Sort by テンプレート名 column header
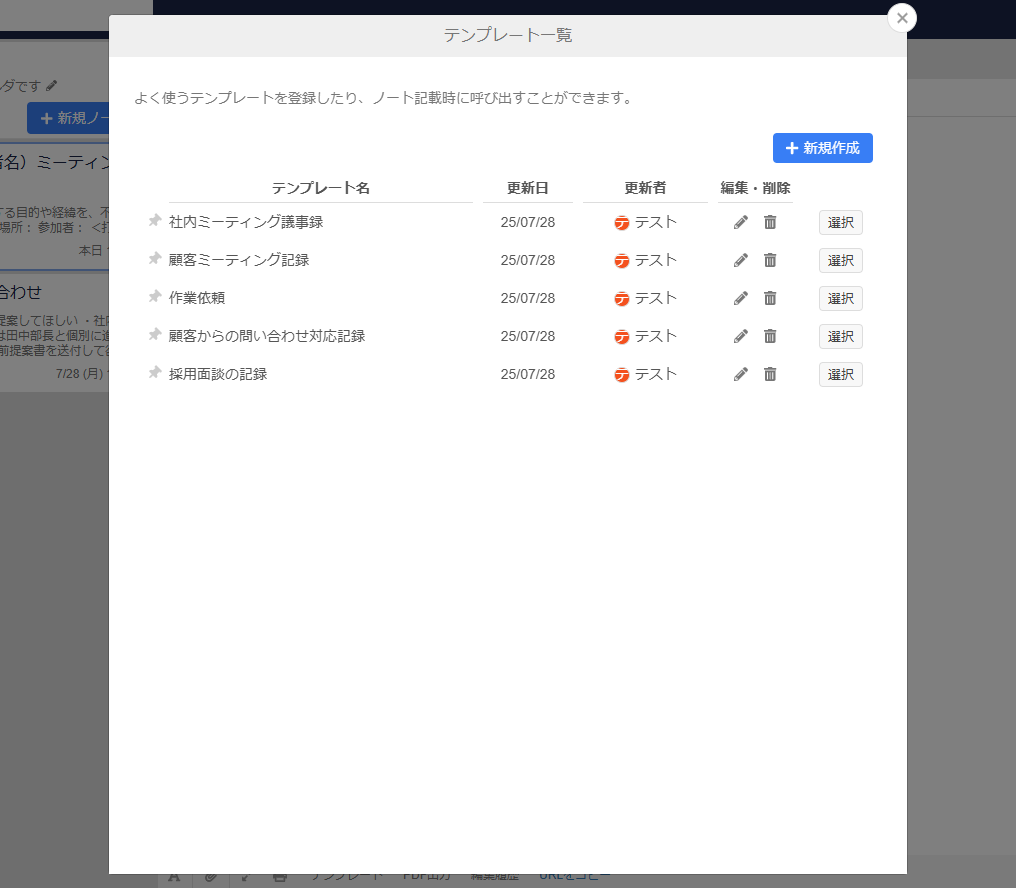The height and width of the screenshot is (888, 1016). coord(321,188)
